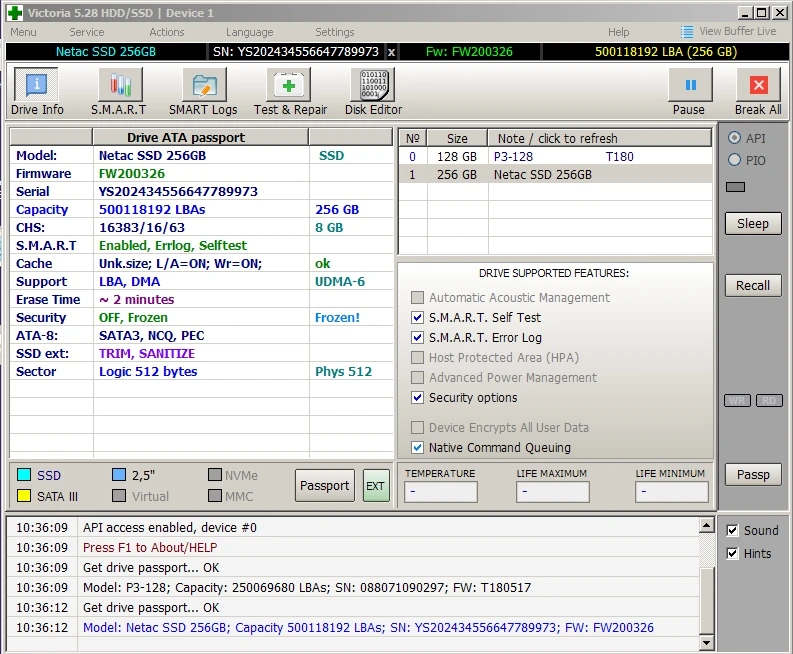The height and width of the screenshot is (654, 793).
Task: Click the log scrollbar down arrow
Action: (707, 642)
